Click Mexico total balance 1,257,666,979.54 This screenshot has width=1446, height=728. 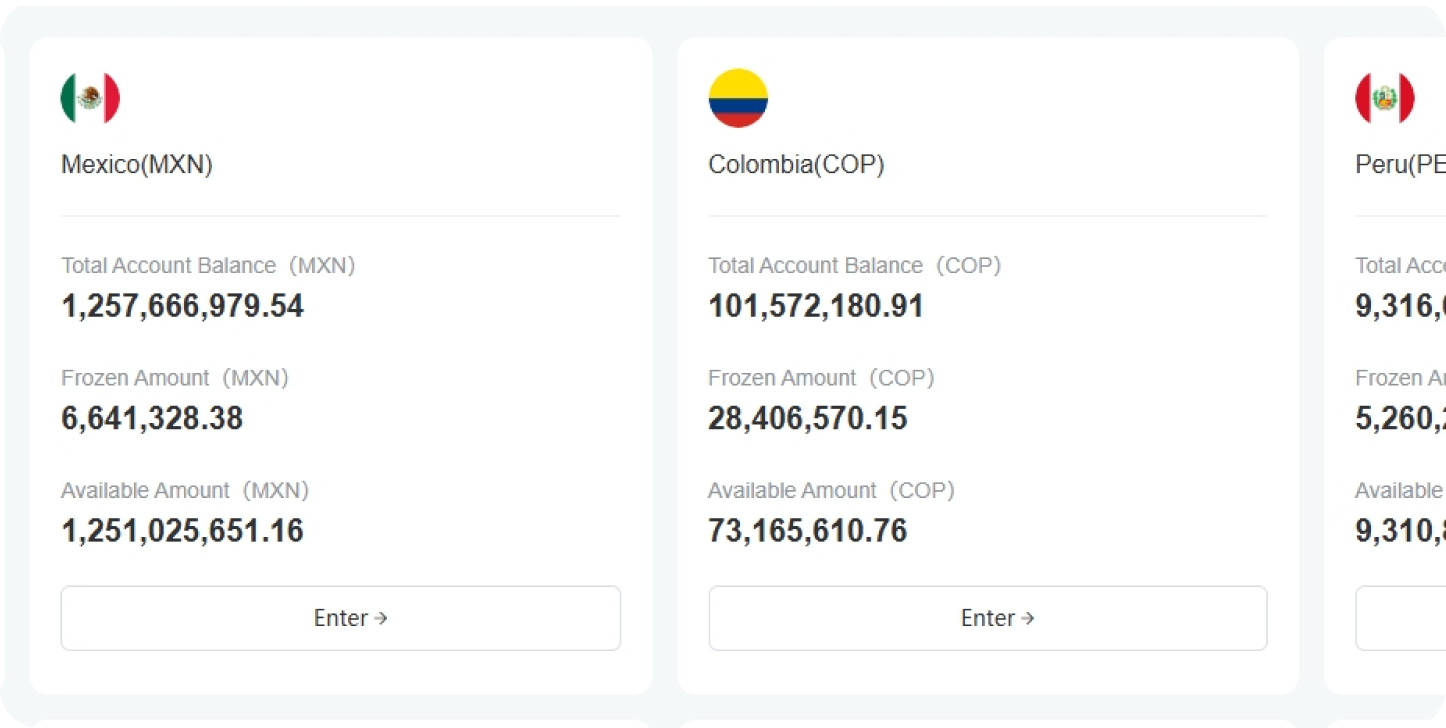[183, 306]
